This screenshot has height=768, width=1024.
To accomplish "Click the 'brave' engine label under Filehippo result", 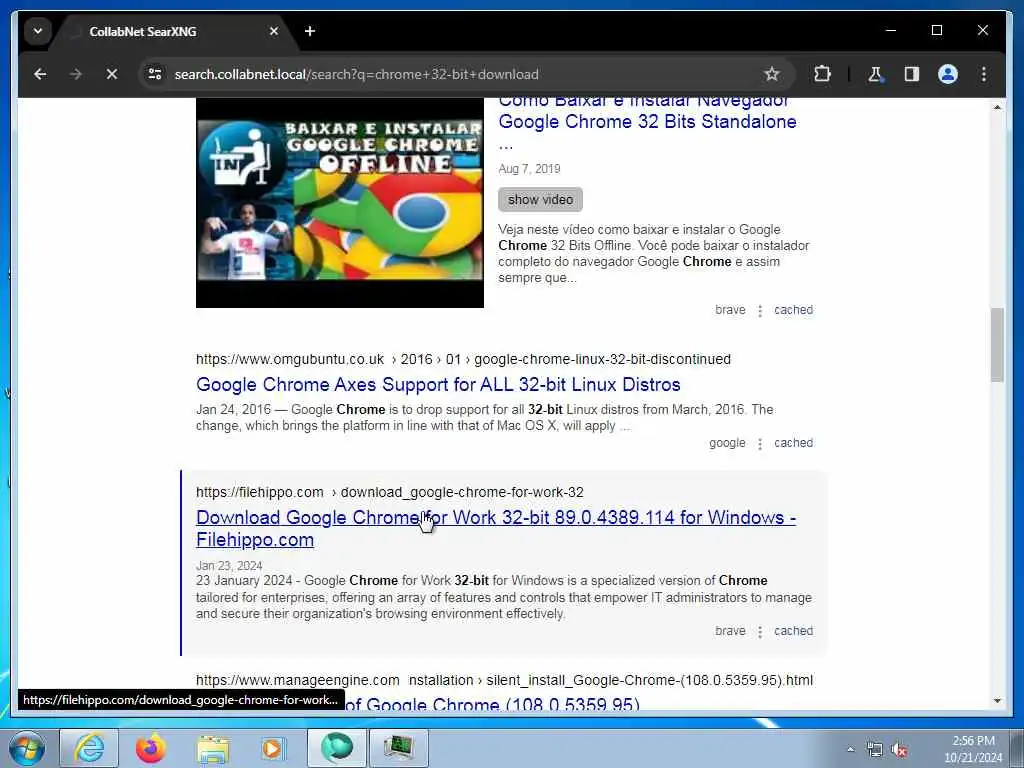I will (730, 631).
